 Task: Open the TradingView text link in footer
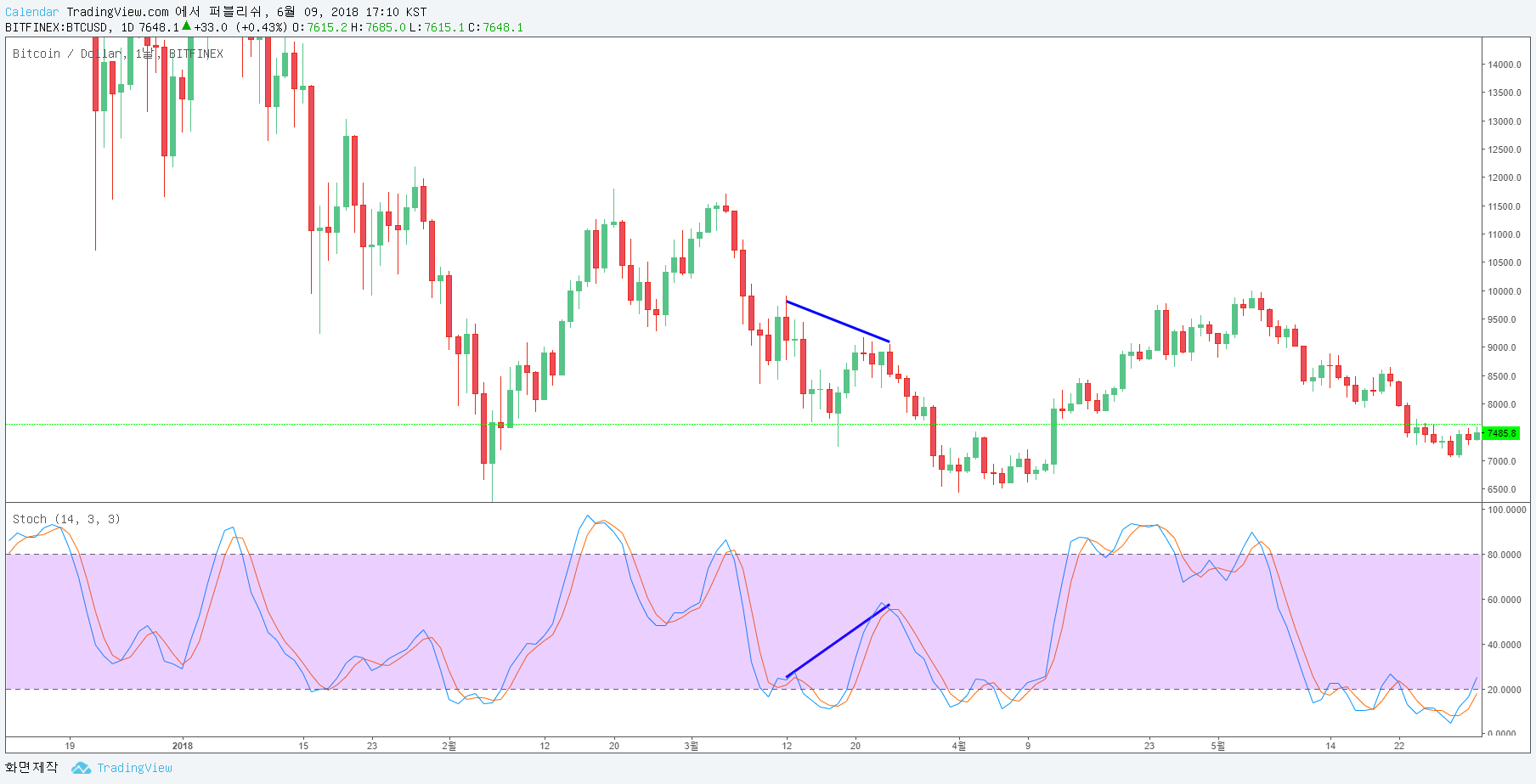(134, 768)
